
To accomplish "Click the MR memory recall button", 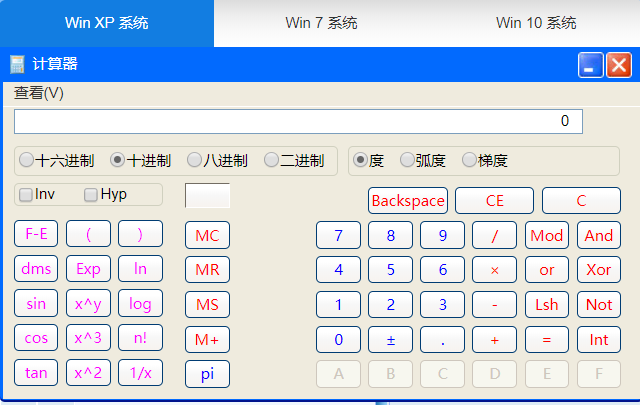I will coord(207,269).
